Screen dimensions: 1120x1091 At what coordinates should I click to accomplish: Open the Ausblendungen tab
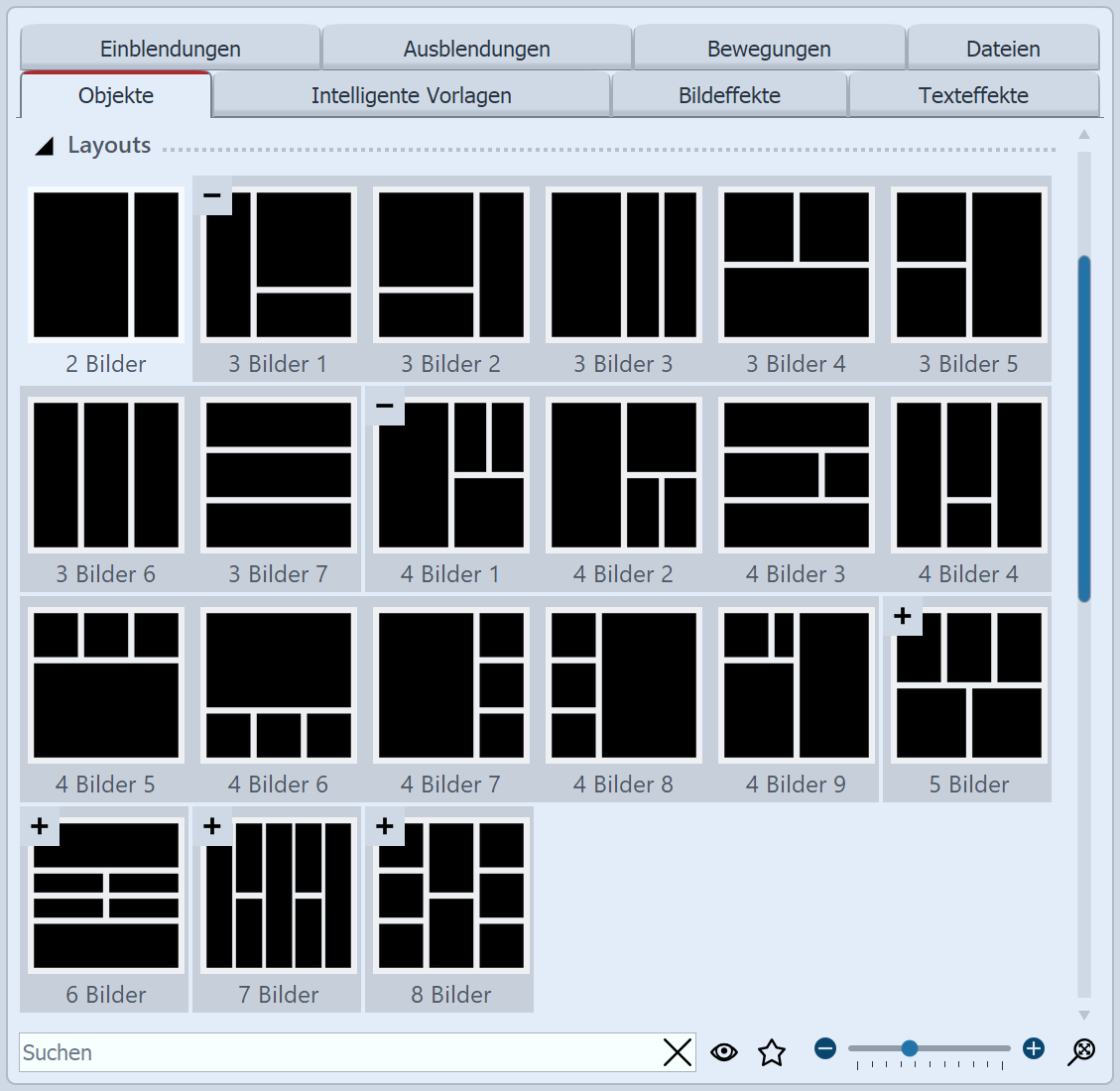tap(476, 48)
